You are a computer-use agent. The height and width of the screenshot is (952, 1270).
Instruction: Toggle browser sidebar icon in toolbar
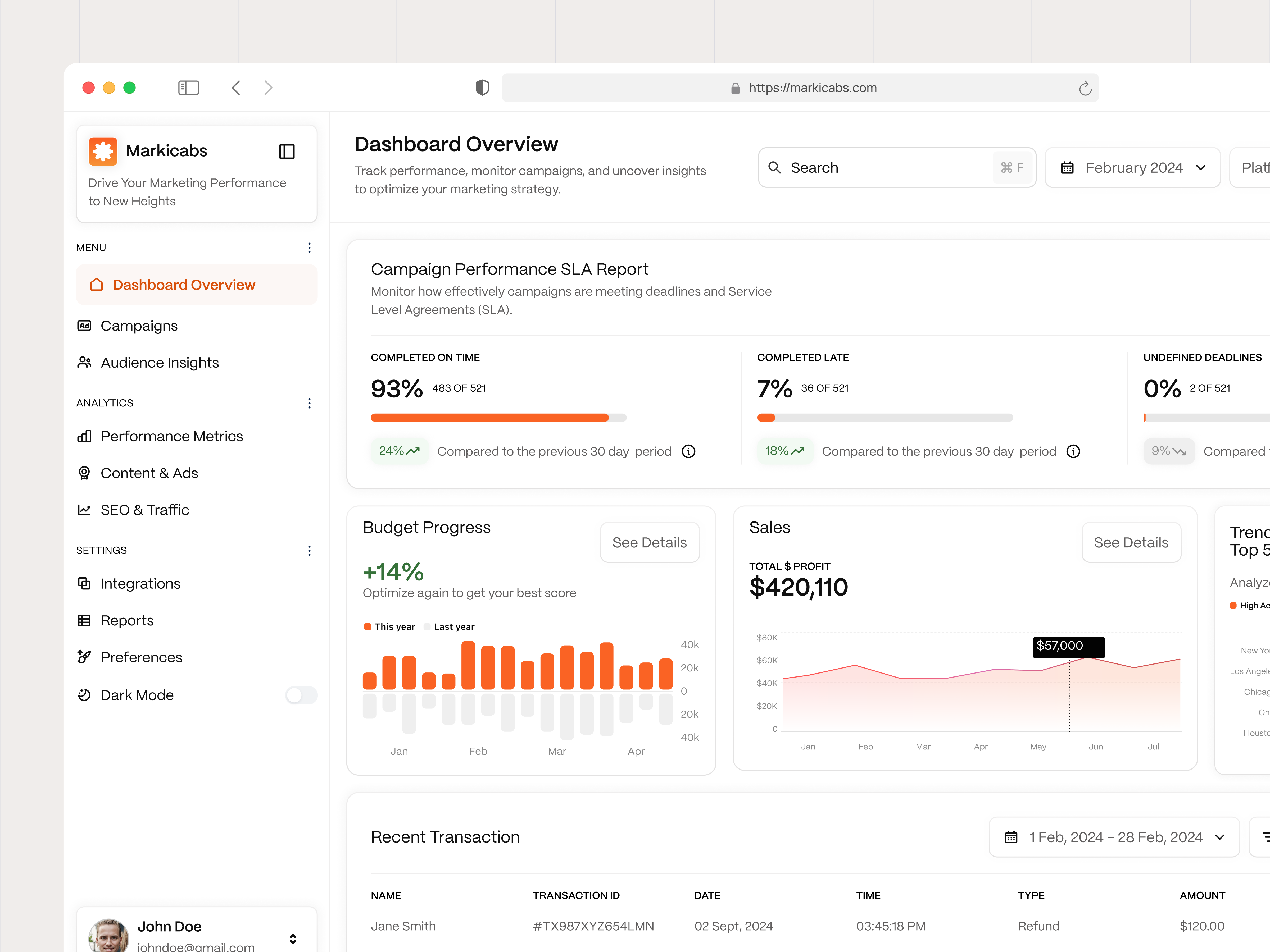188,88
